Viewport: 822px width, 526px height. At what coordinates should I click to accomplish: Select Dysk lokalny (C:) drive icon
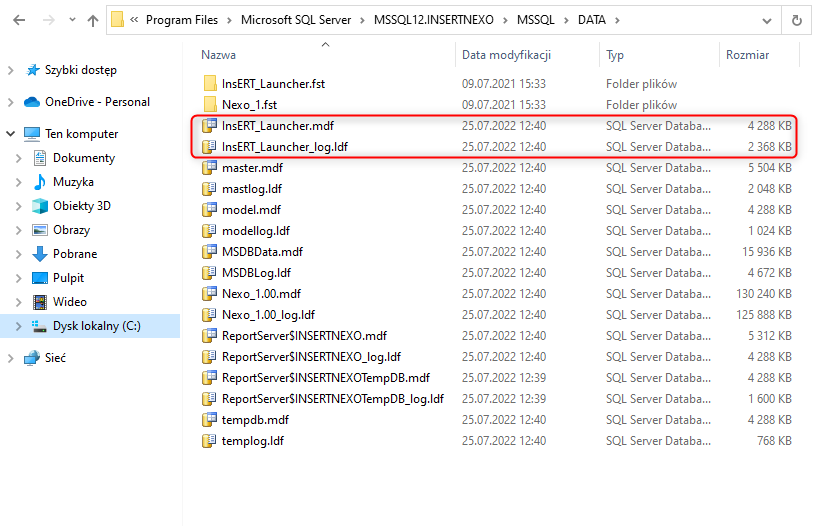(40, 326)
